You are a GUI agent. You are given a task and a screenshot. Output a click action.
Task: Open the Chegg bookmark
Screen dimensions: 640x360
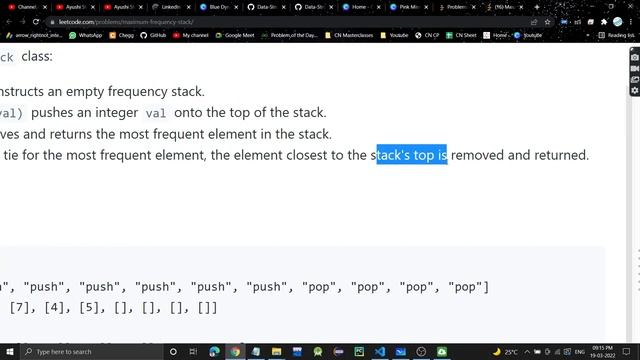click(x=122, y=35)
